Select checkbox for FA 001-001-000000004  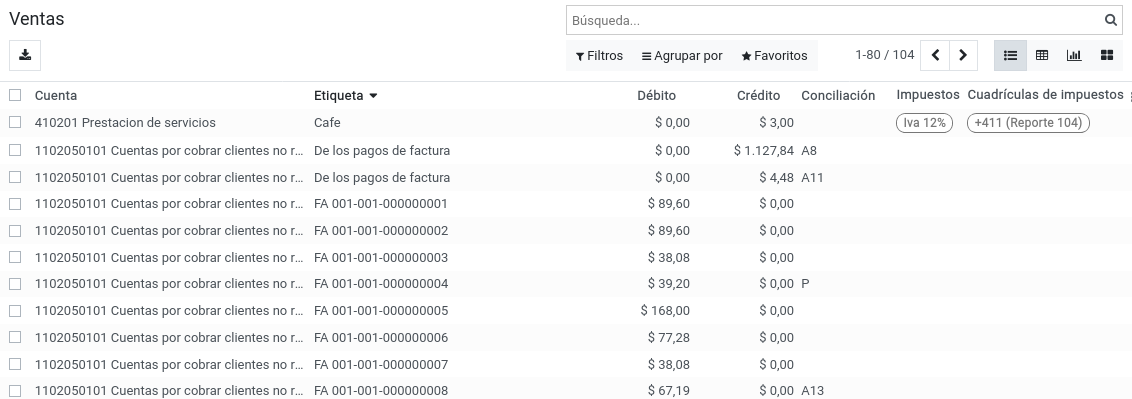pos(15,284)
